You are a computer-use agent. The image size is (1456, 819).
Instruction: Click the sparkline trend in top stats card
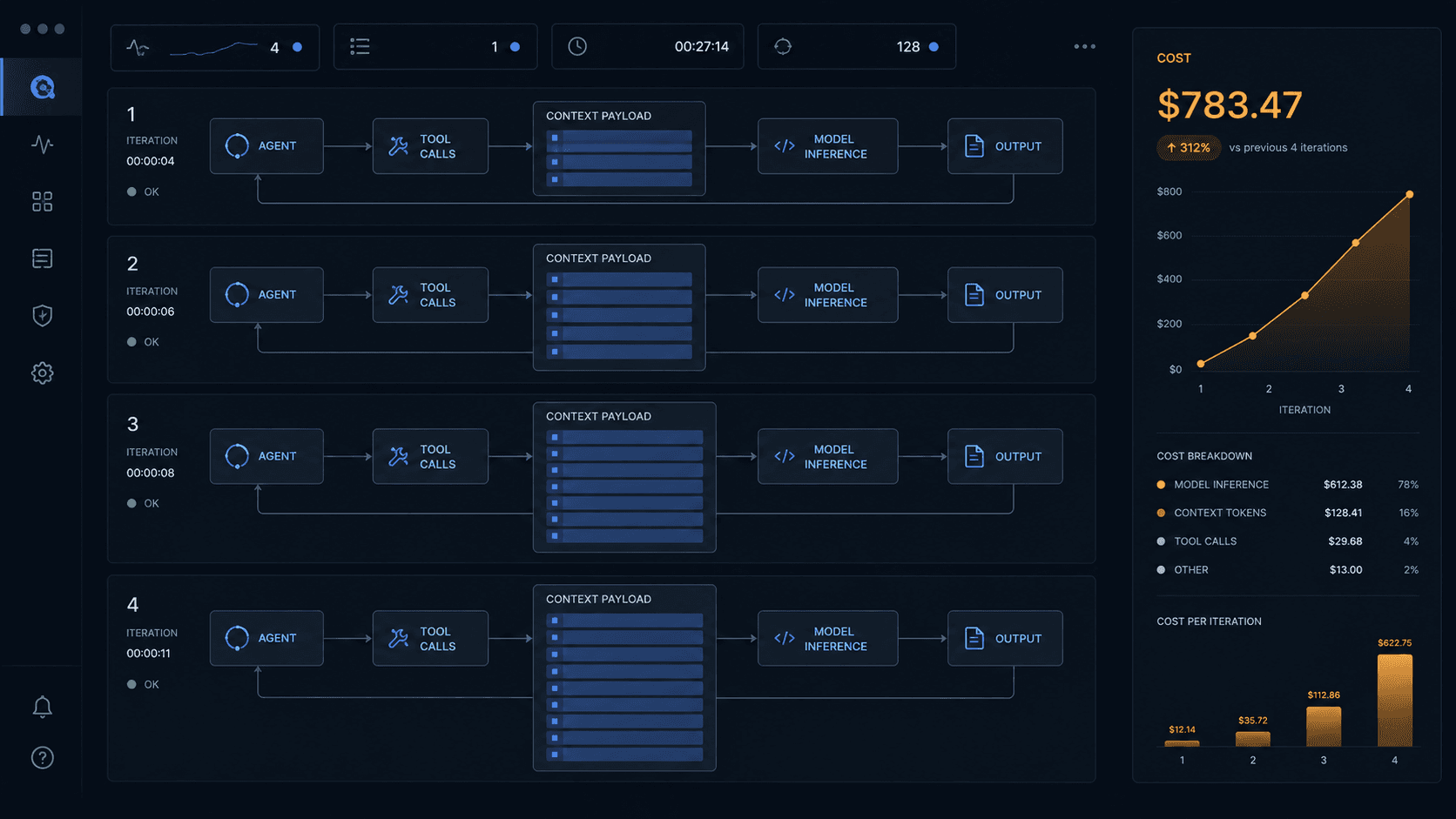click(x=213, y=48)
